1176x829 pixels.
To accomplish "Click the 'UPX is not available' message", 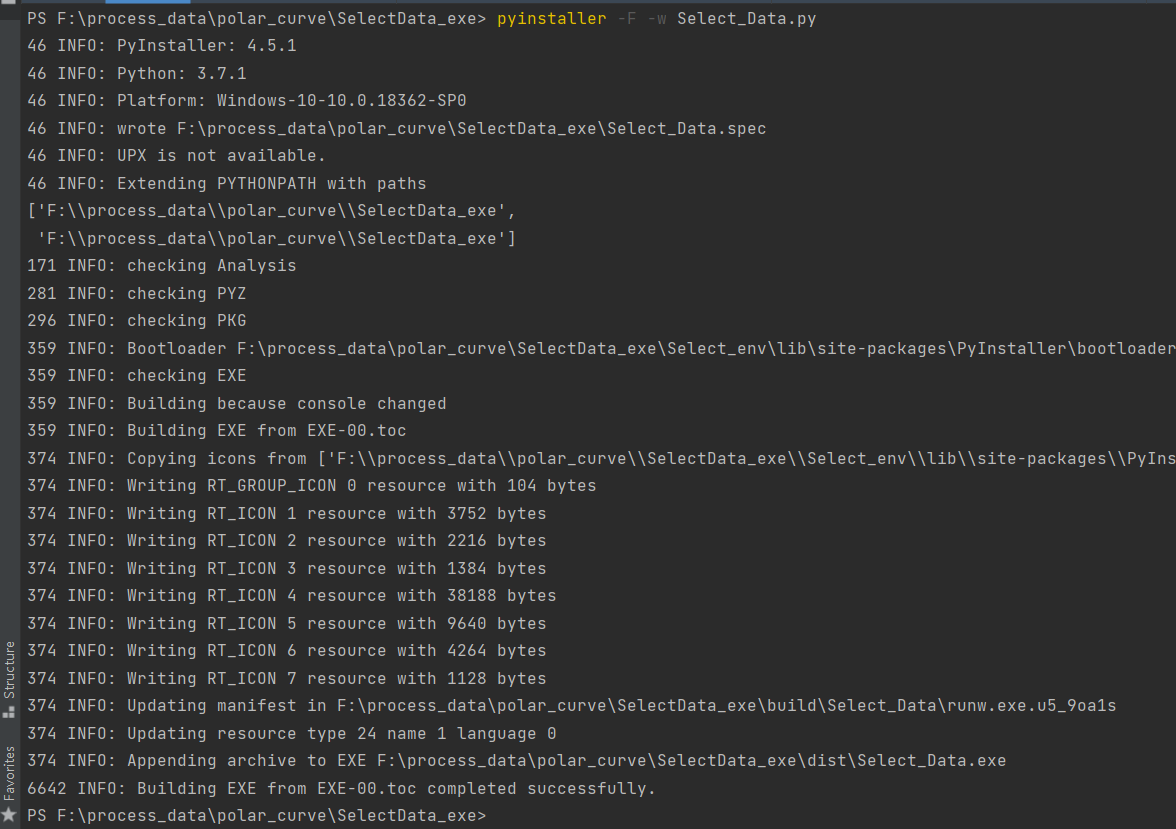I will click(221, 156).
